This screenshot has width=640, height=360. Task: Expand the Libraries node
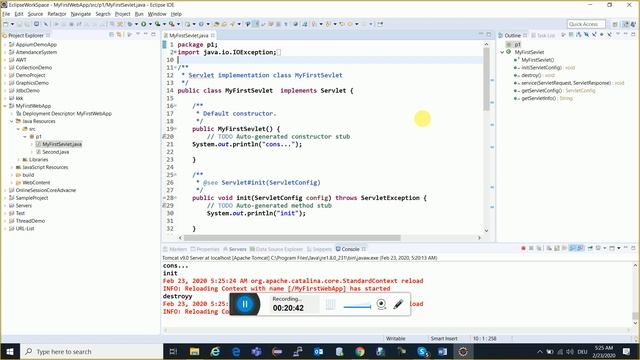point(18,160)
